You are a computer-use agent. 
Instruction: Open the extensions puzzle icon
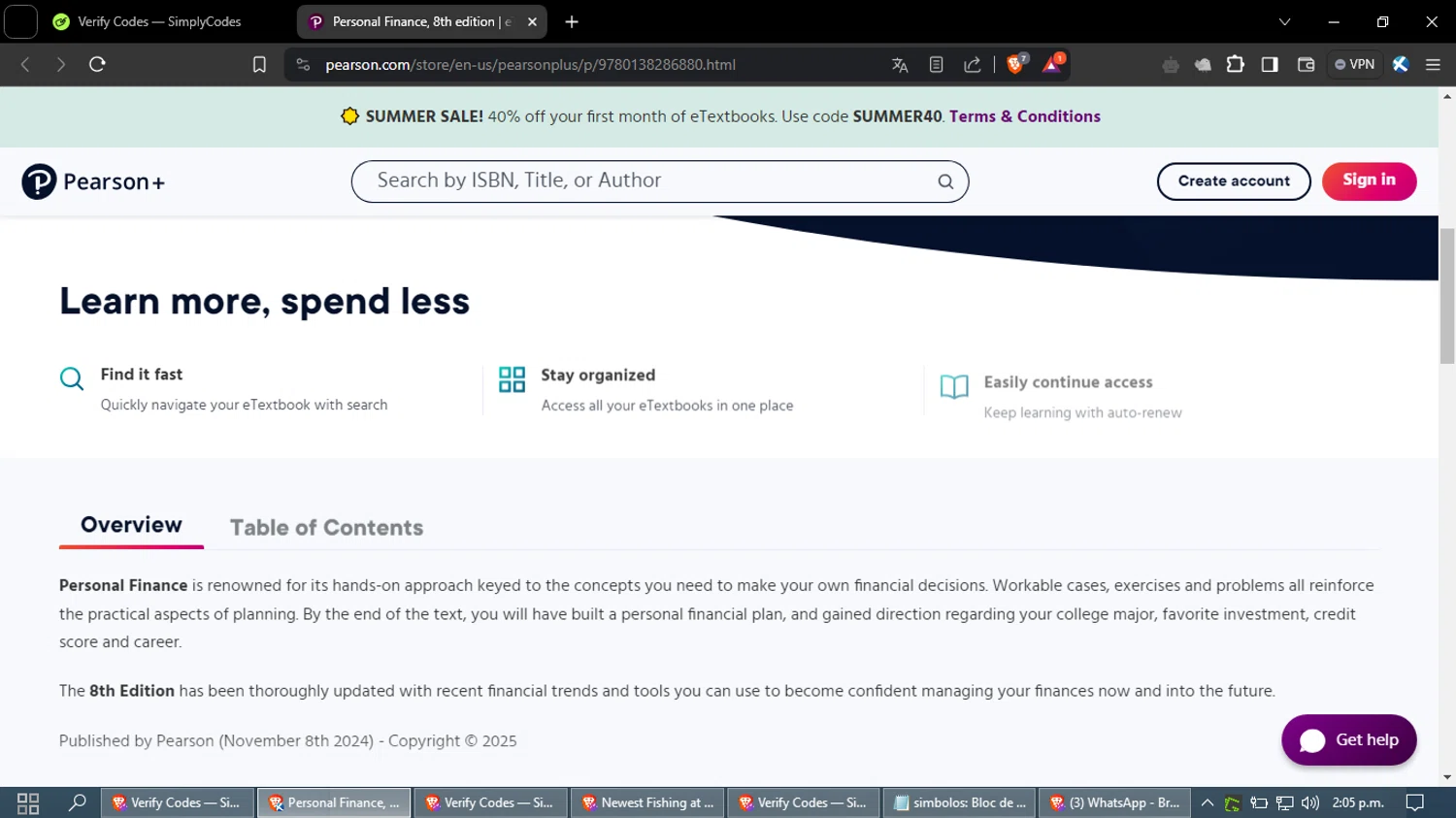1235,64
